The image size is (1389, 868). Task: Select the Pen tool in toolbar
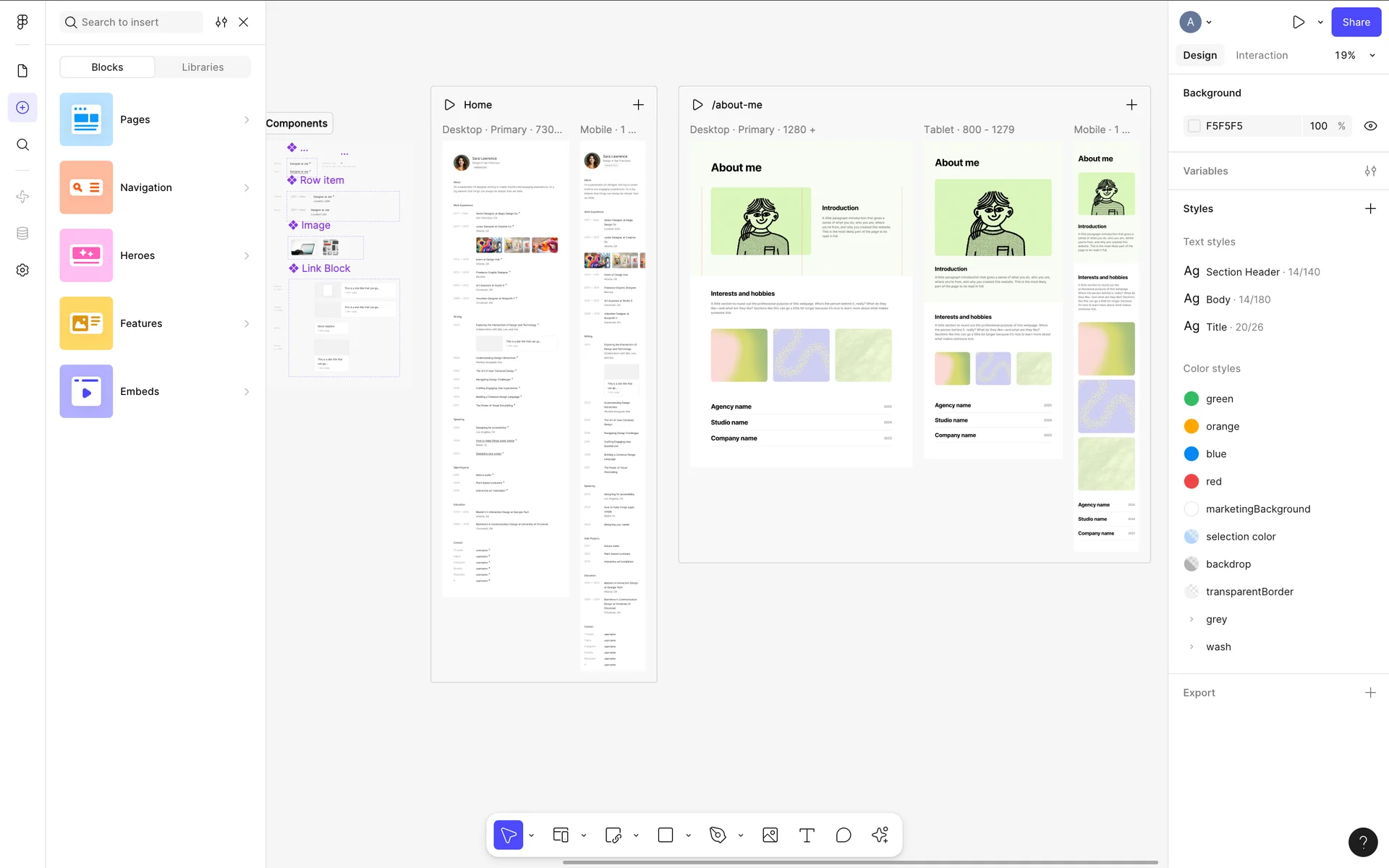(x=718, y=835)
